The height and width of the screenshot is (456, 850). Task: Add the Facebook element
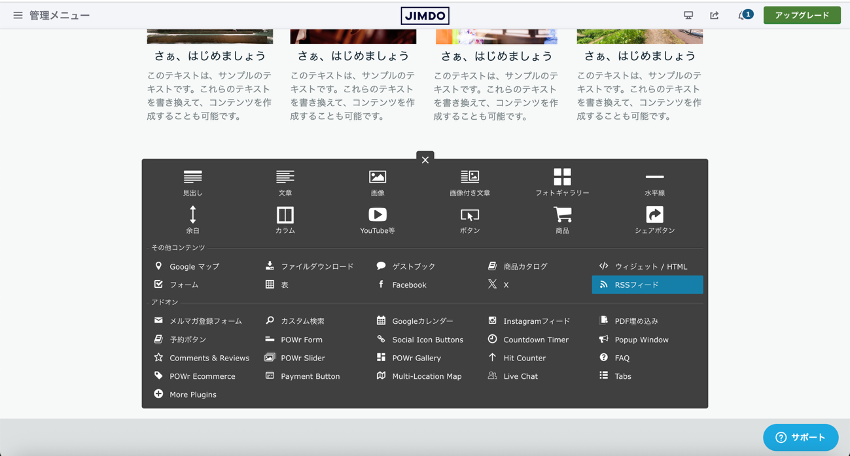point(402,285)
